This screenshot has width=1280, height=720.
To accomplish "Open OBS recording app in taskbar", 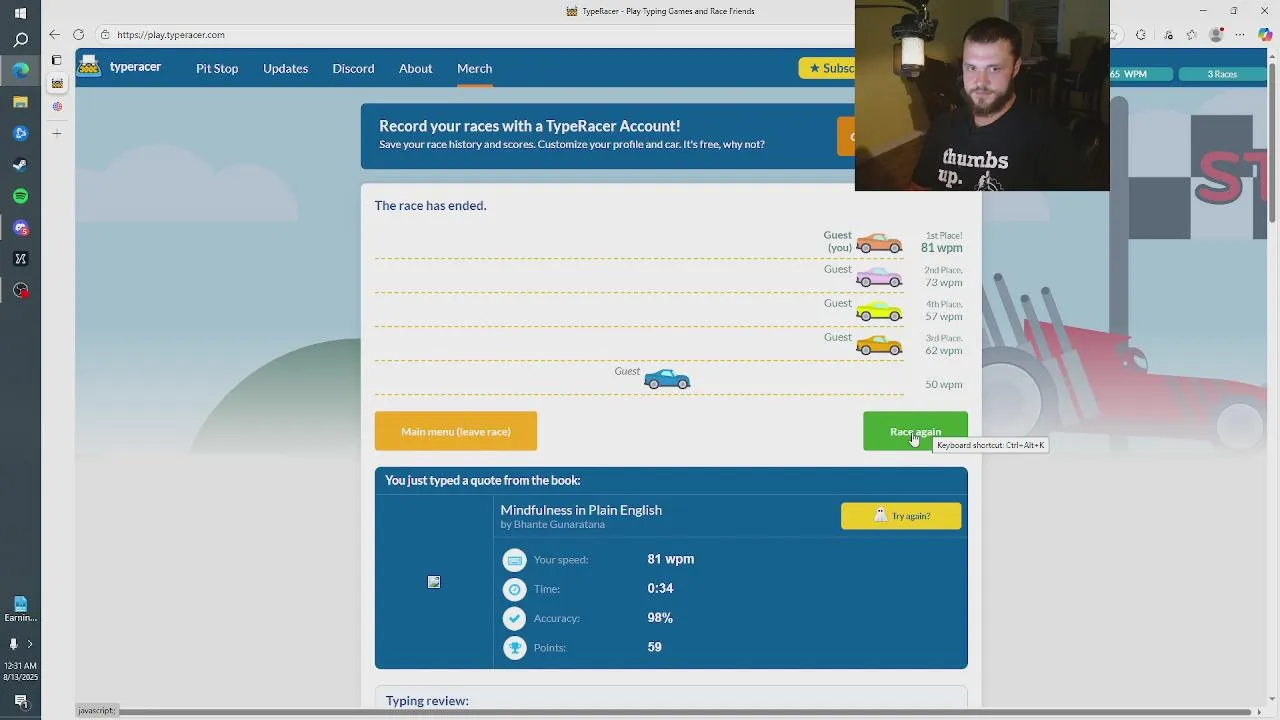I will pos(20,291).
